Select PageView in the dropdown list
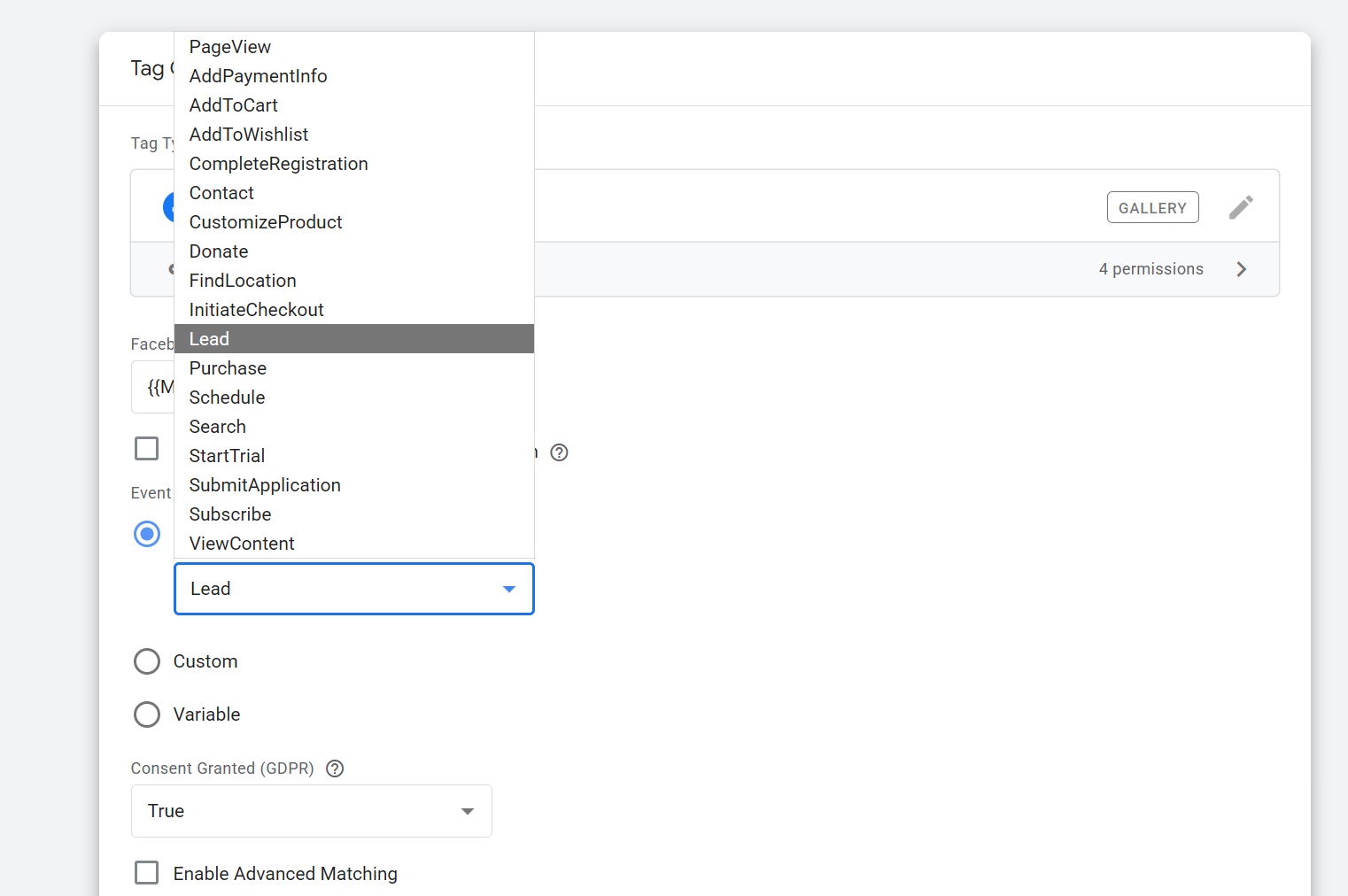1348x896 pixels. (229, 47)
